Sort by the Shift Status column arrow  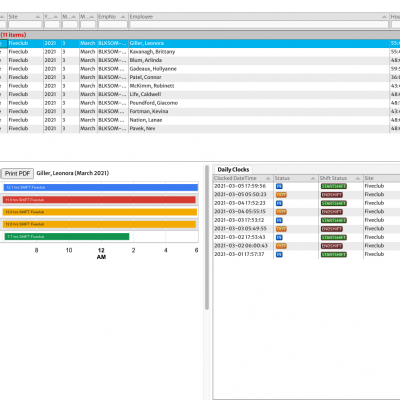pyautogui.click(x=358, y=178)
